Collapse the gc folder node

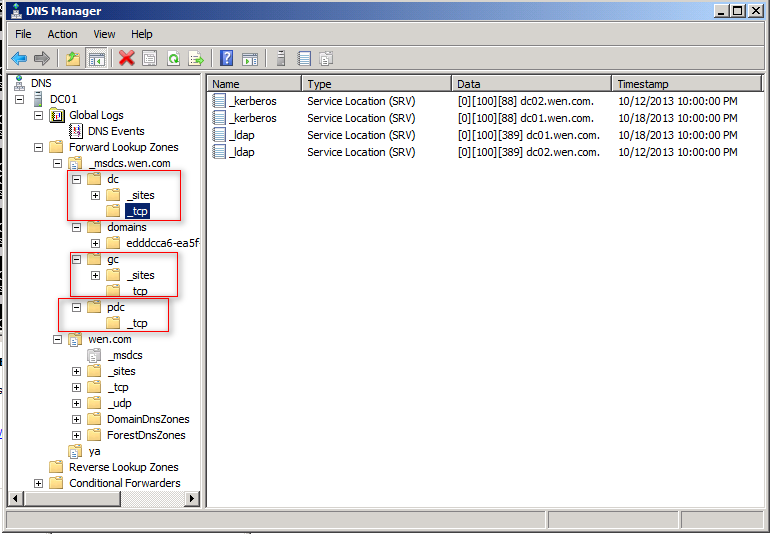pyautogui.click(x=77, y=259)
